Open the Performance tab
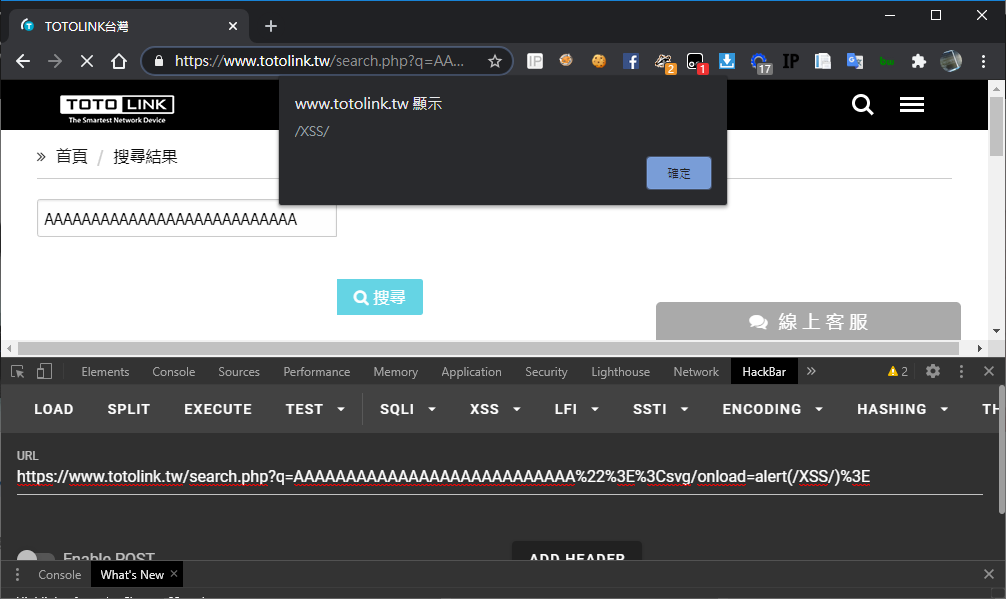Image resolution: width=1006 pixels, height=599 pixels. tap(317, 371)
